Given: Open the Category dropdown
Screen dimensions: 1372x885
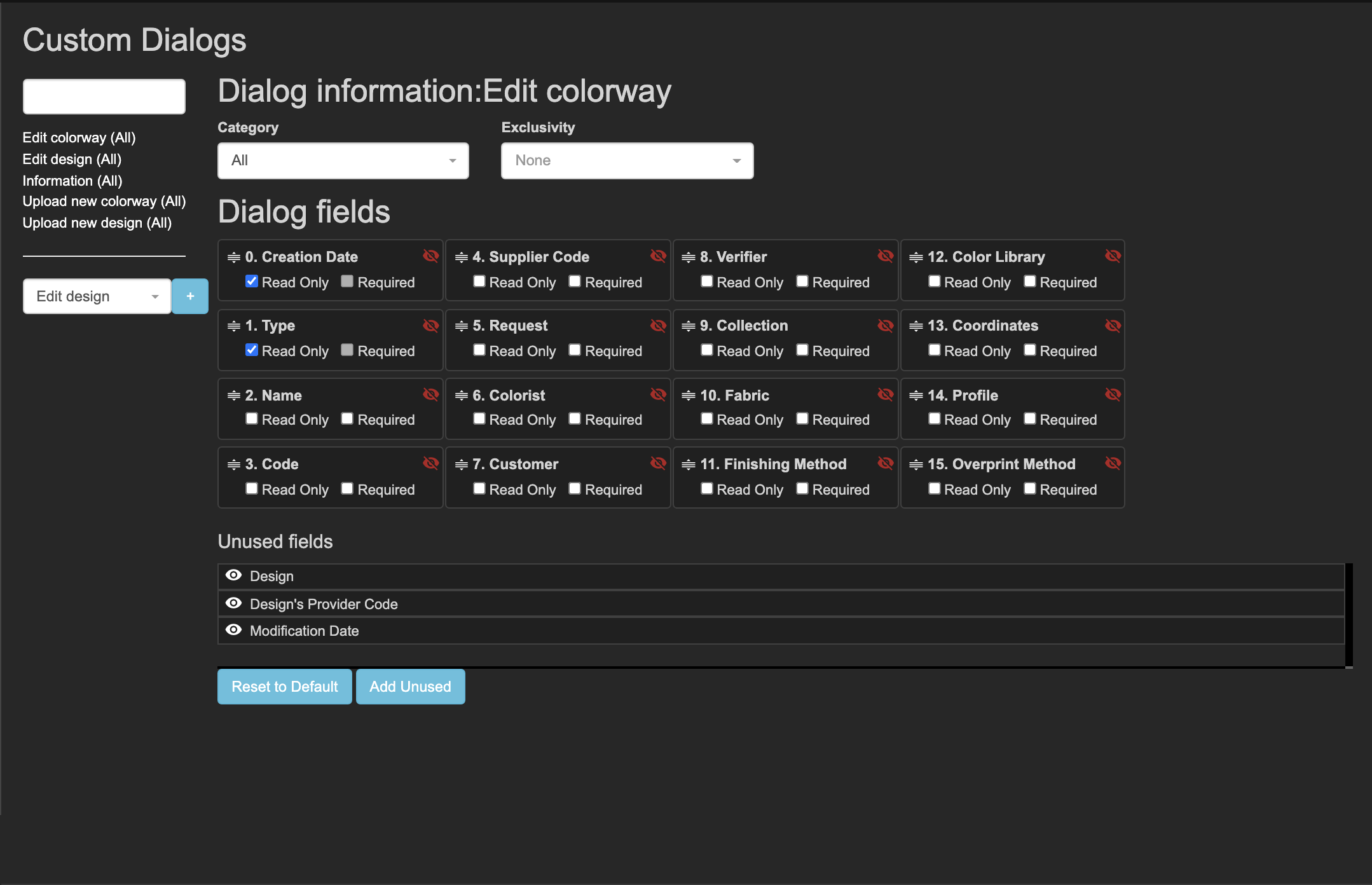Looking at the screenshot, I should pos(343,161).
